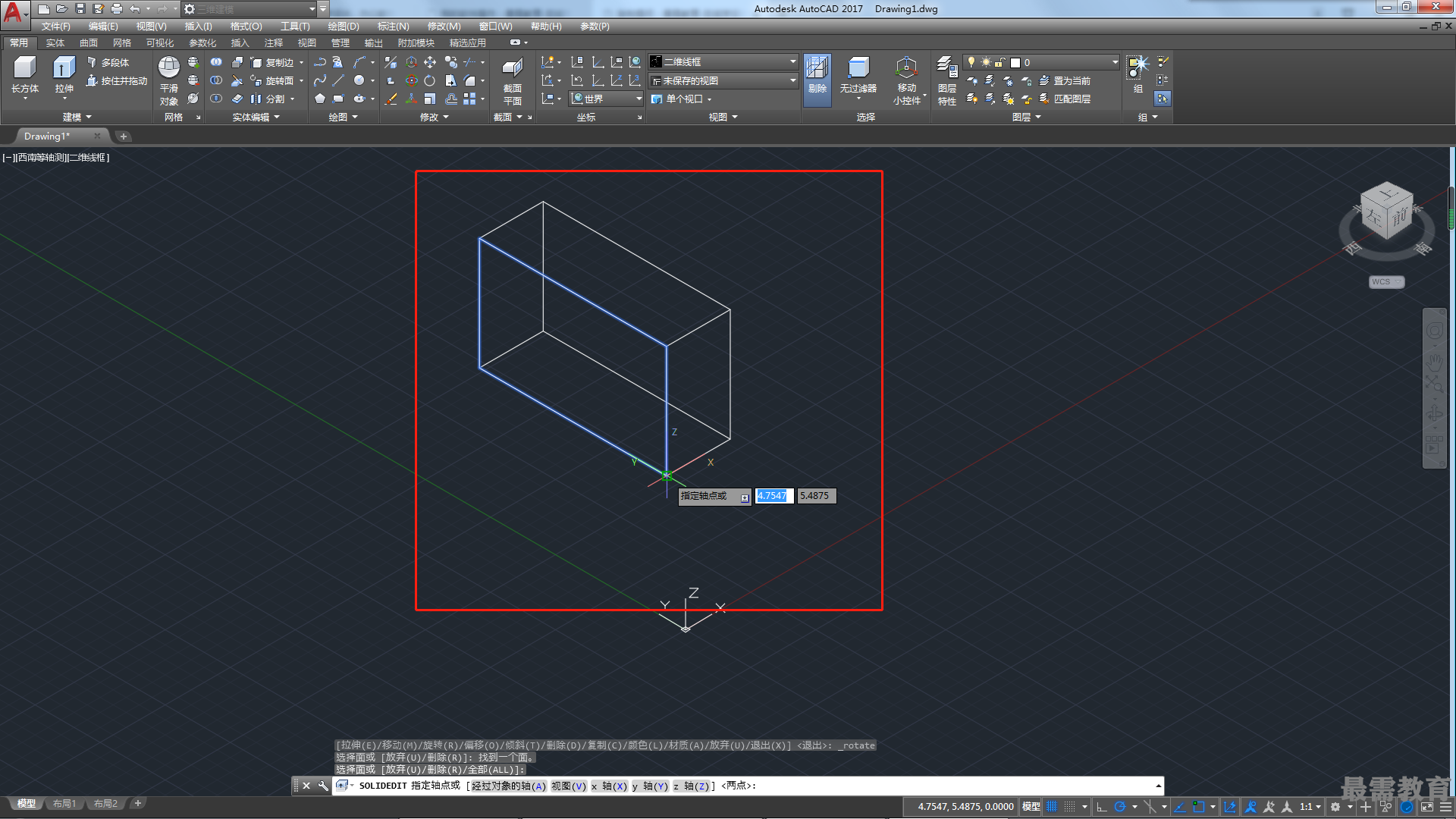Expand the 绘图 panel flyout
Image resolution: width=1456 pixels, height=819 pixels.
pos(343,117)
